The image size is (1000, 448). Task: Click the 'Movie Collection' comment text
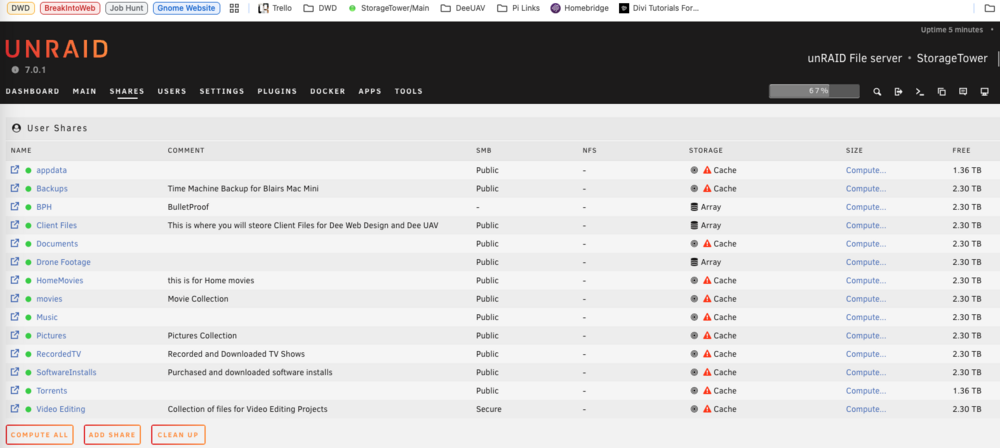pyautogui.click(x=198, y=299)
